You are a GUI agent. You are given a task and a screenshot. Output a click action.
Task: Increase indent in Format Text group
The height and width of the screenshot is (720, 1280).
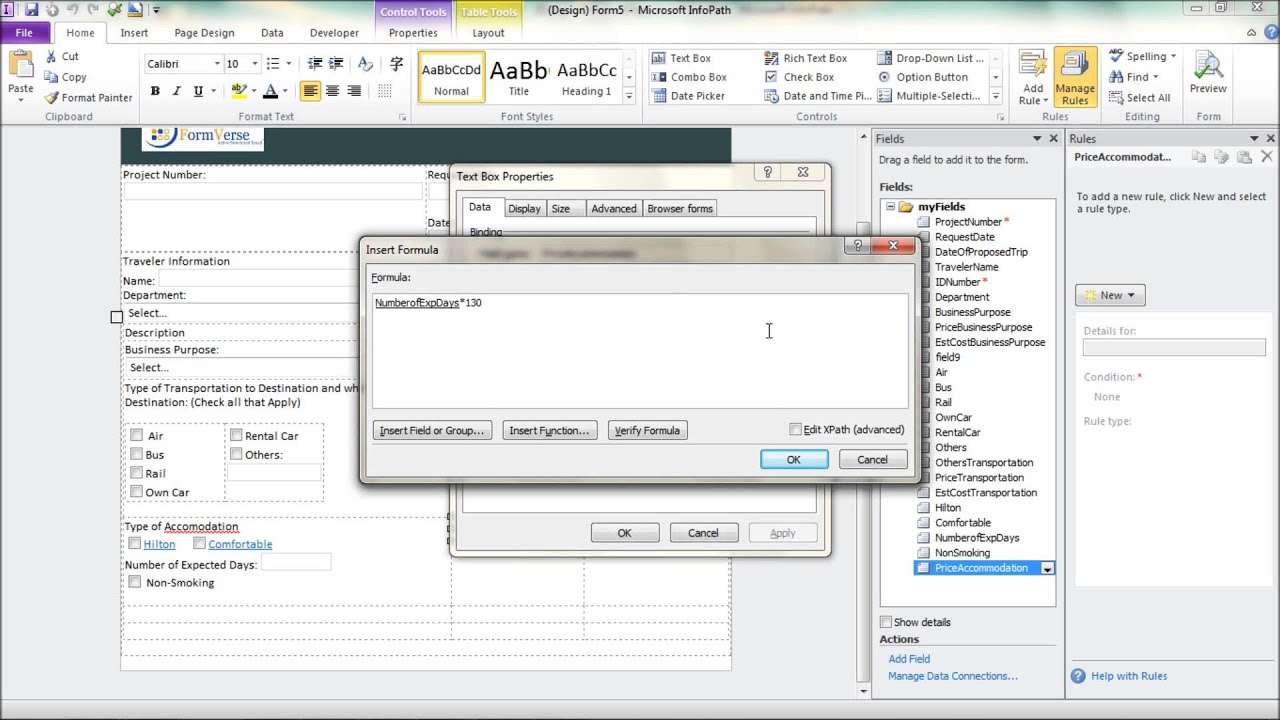coord(338,64)
